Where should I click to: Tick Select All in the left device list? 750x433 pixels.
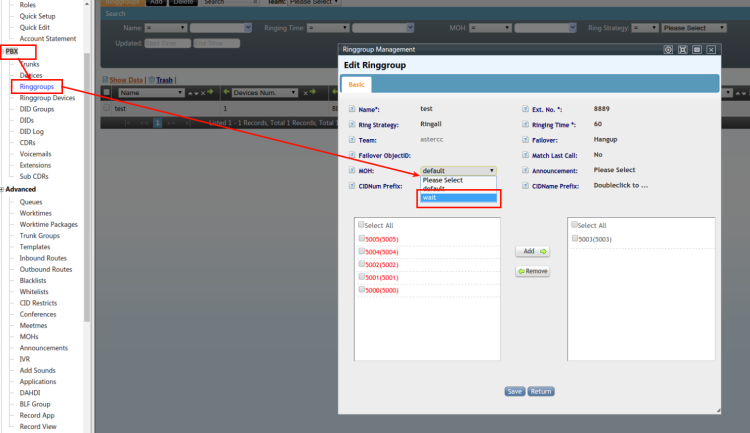click(x=362, y=225)
